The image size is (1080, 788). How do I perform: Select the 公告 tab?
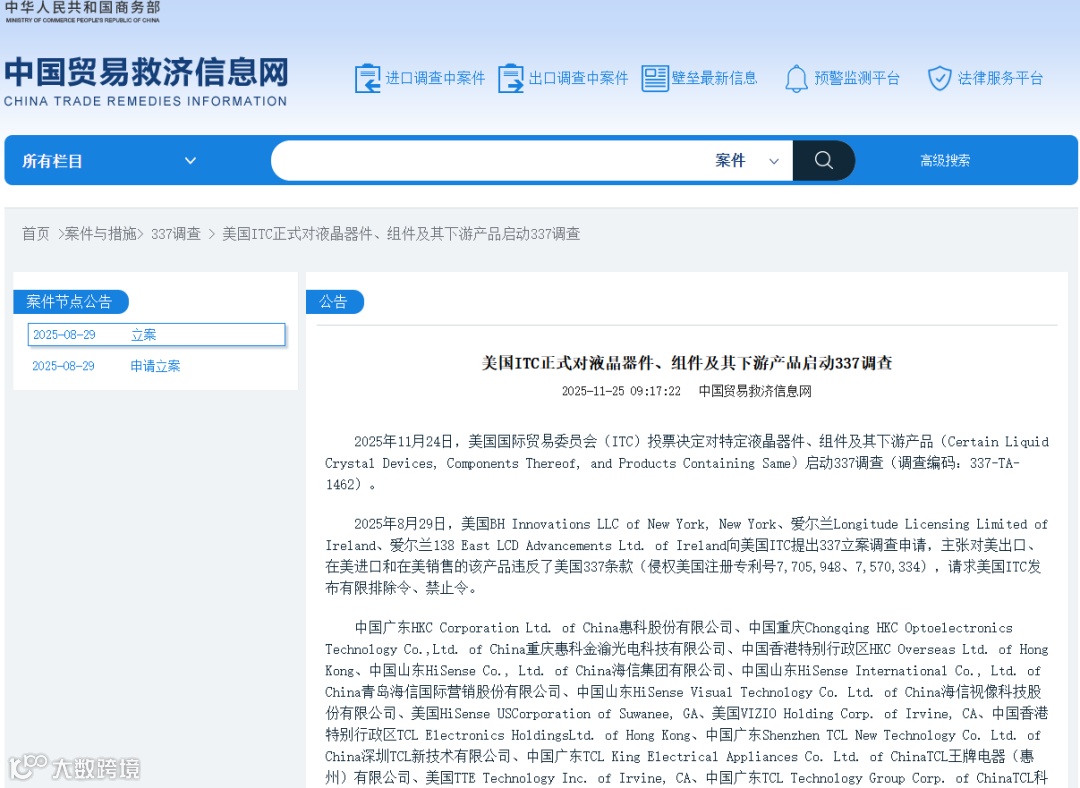click(x=334, y=302)
